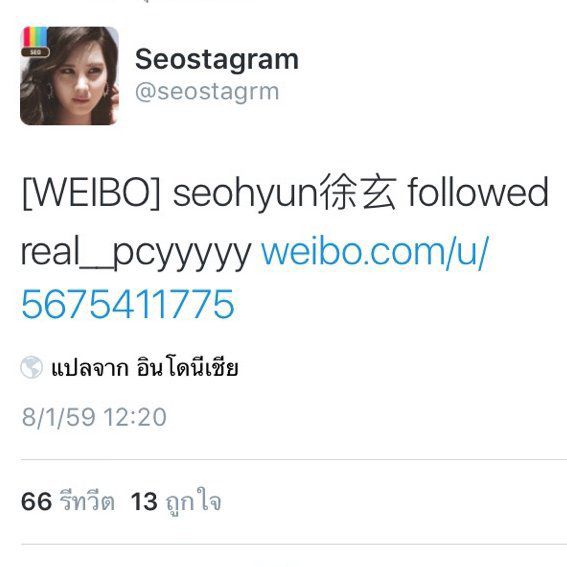Click the globe translate icon
Viewport: 567px width, 567px height.
[x=31, y=367]
